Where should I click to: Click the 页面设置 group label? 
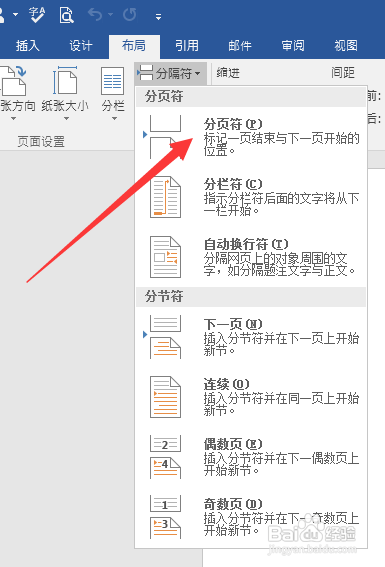click(x=41, y=141)
